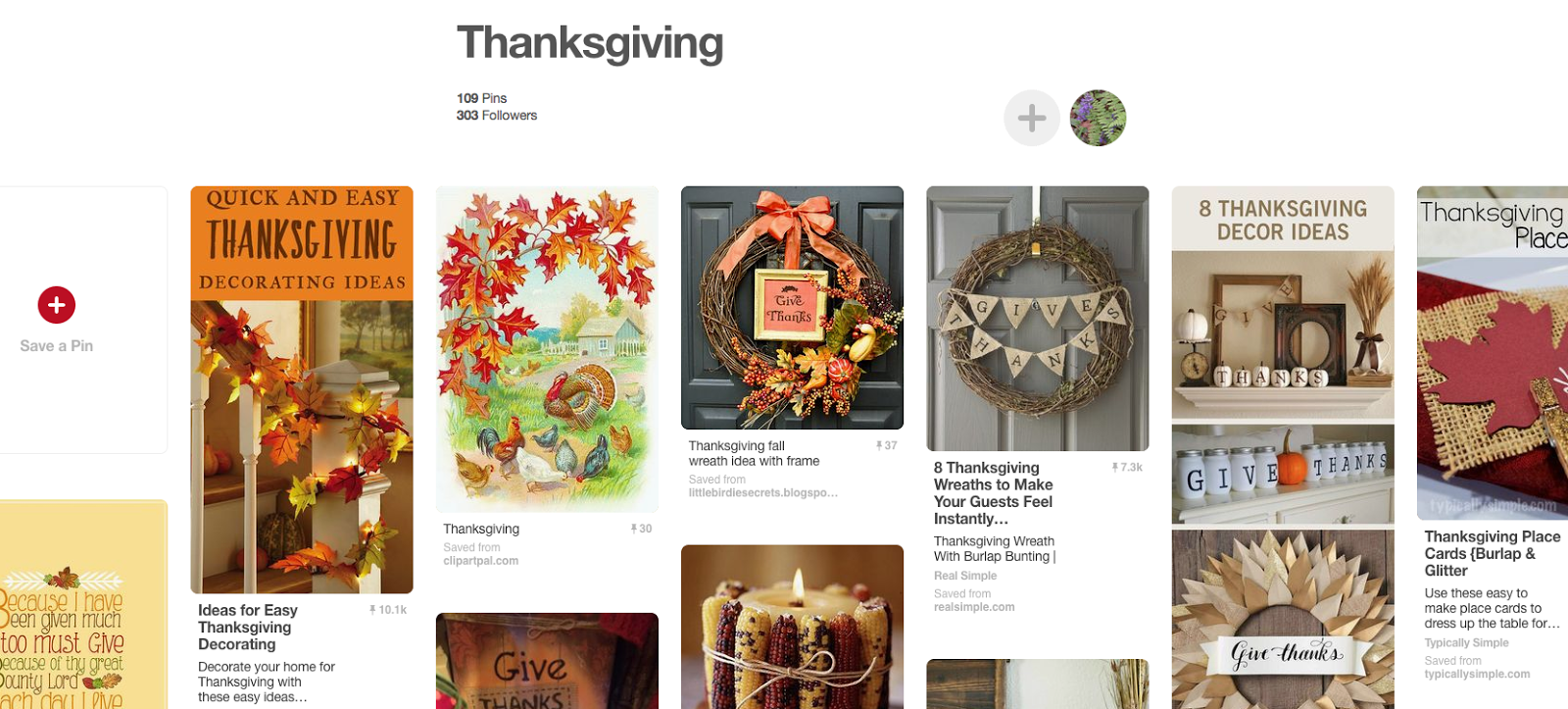1568x709 pixels.
Task: Visit the typicallysimple.com source link
Action: point(1477,674)
